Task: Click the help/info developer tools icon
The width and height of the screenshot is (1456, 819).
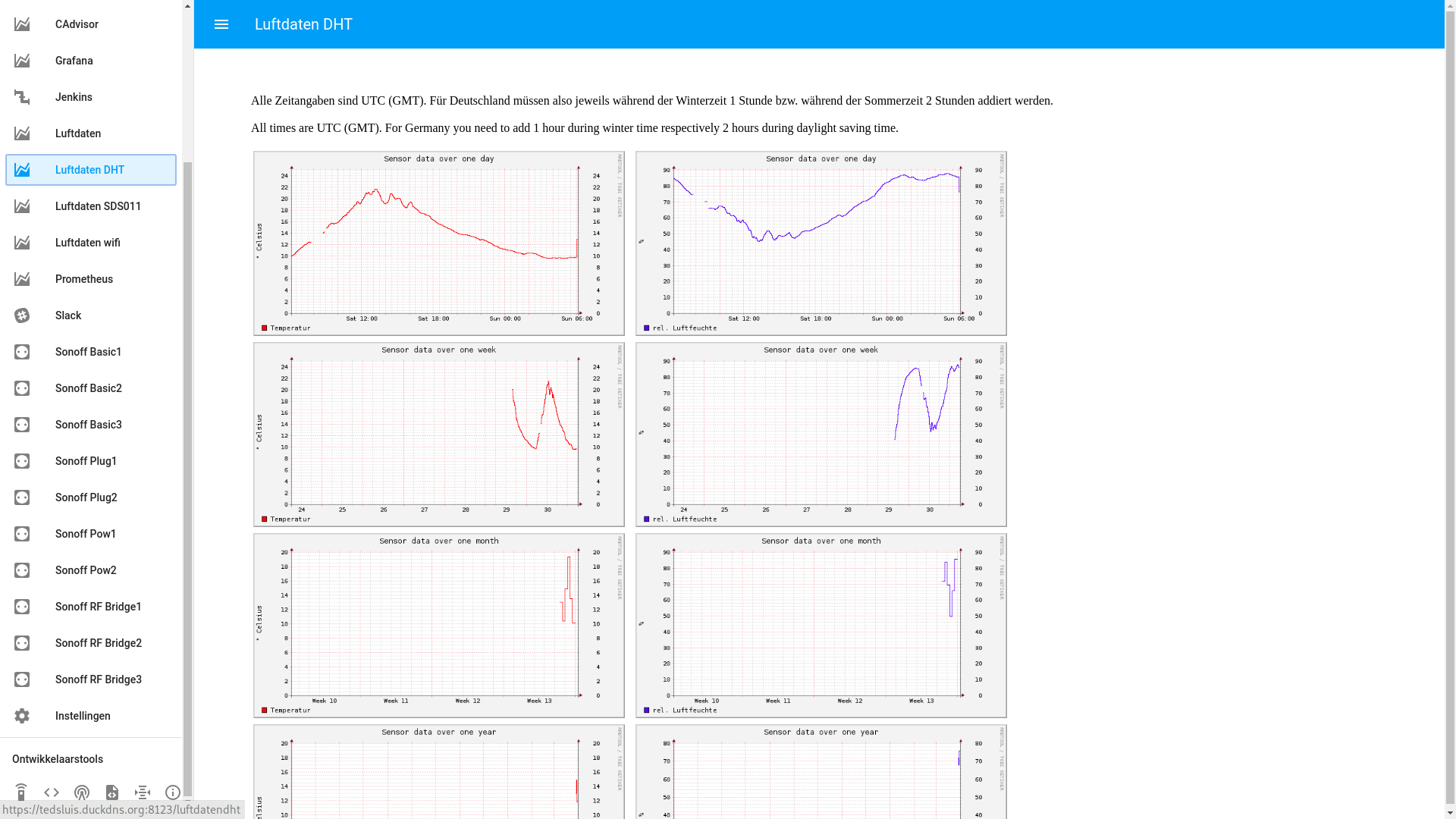Action: tap(172, 792)
